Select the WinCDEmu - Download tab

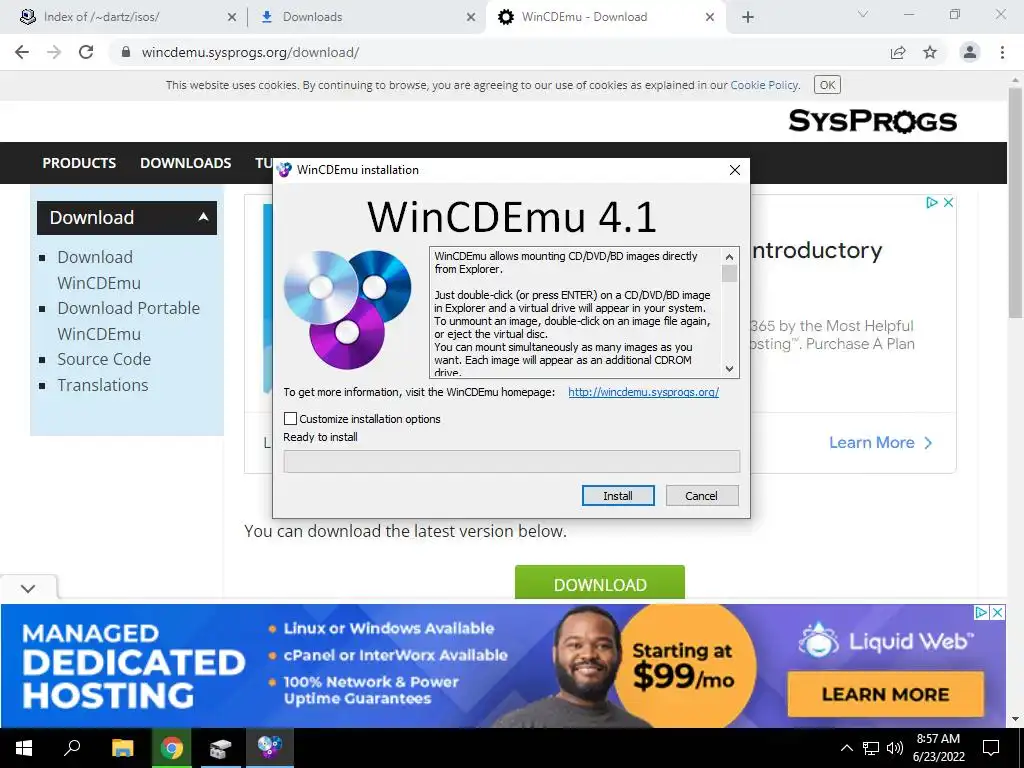point(605,17)
